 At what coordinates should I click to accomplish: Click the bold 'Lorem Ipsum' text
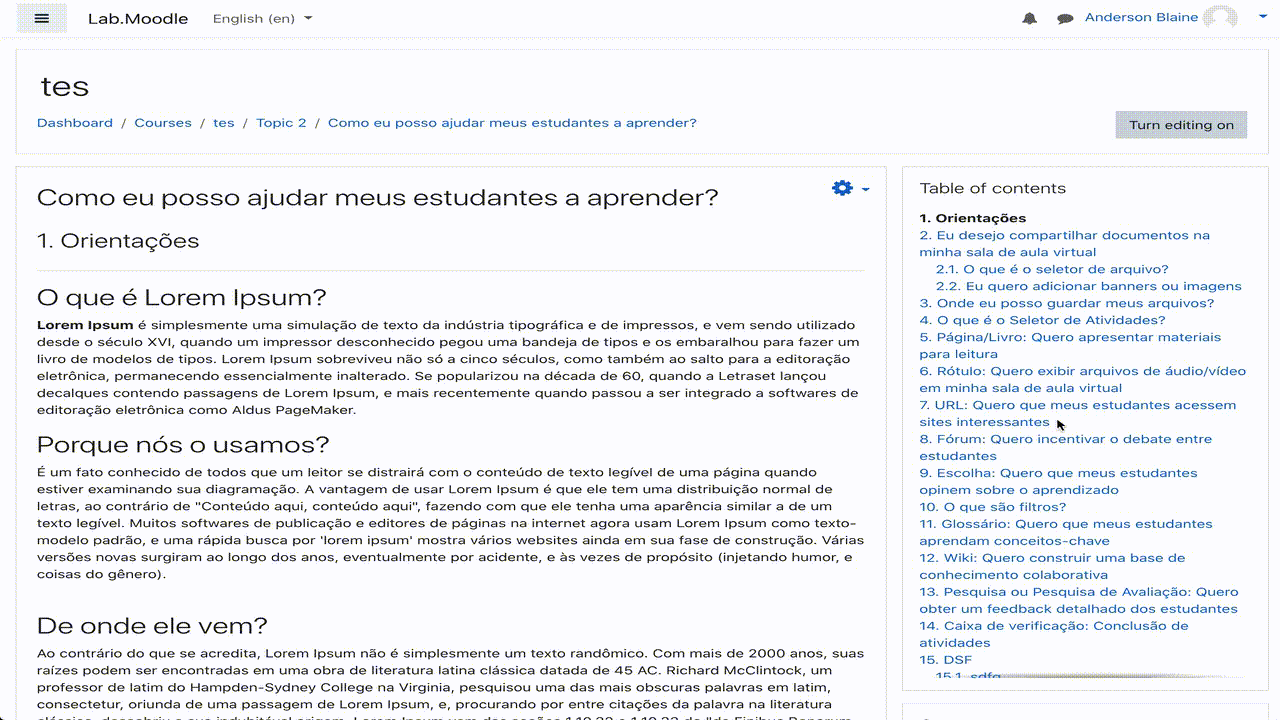pos(85,325)
